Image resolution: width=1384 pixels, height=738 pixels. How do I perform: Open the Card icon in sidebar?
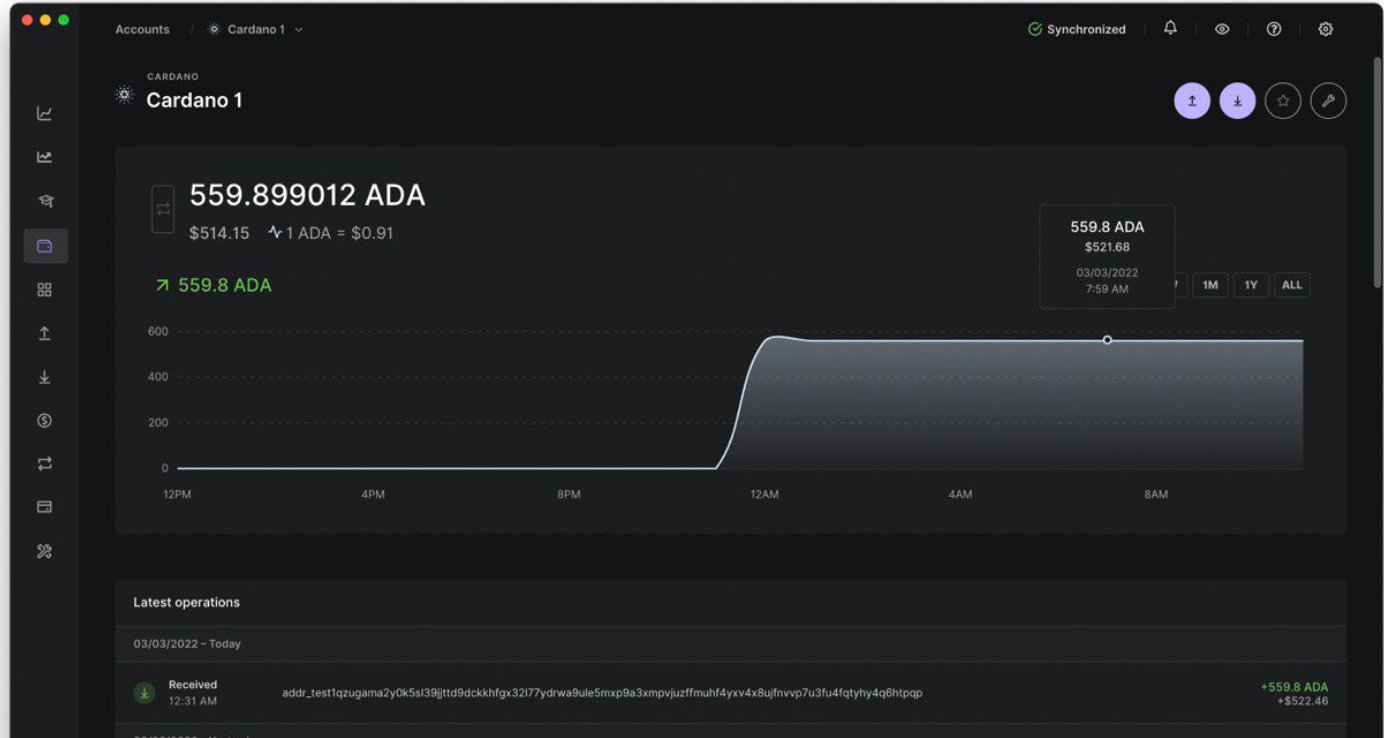(44, 507)
